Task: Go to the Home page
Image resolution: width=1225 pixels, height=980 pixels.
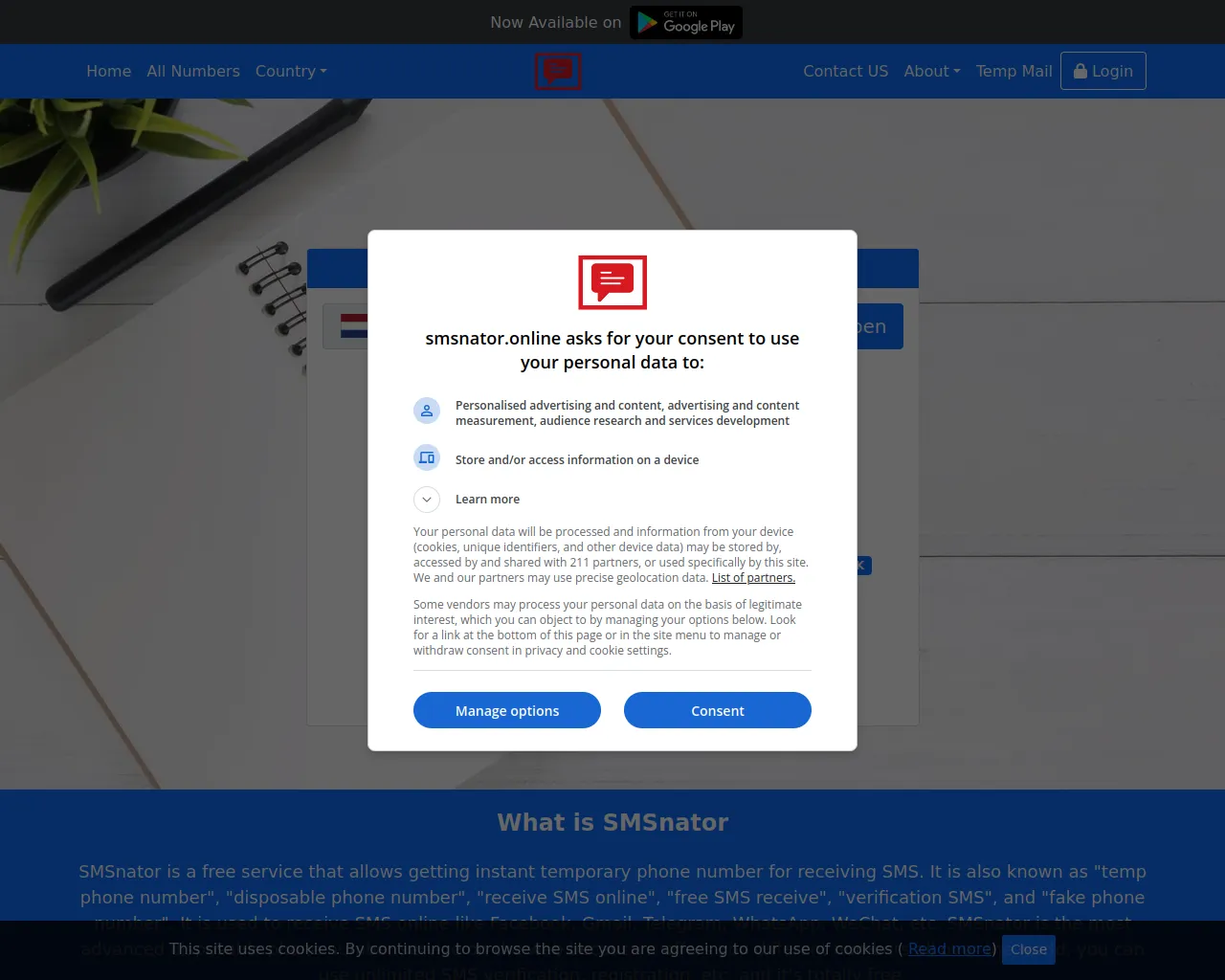Action: coord(109,71)
